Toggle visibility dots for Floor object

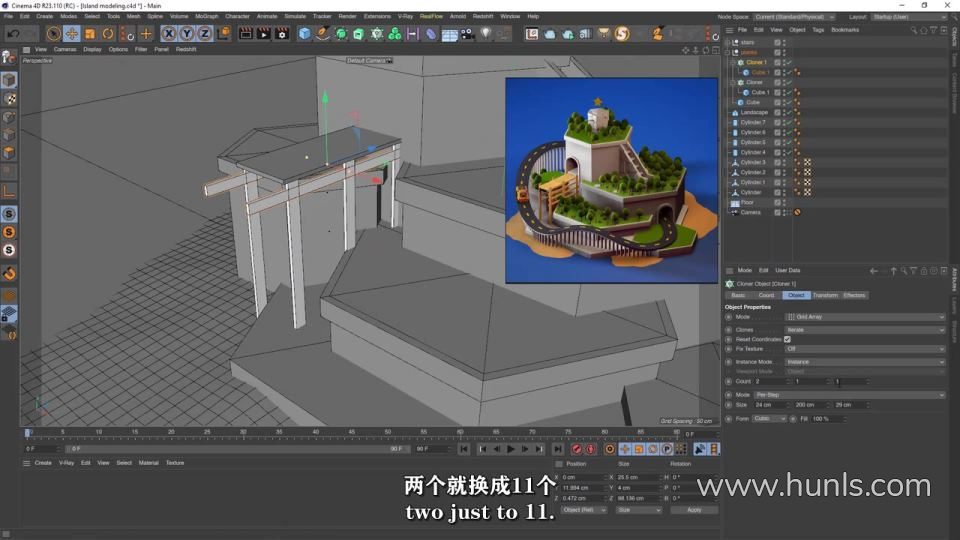pos(784,203)
